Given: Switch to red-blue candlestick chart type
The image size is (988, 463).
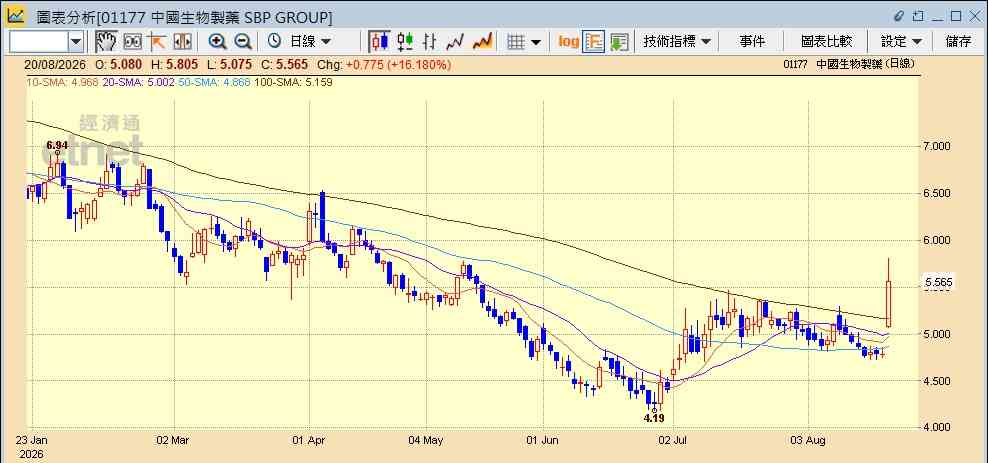Looking at the screenshot, I should 379,42.
